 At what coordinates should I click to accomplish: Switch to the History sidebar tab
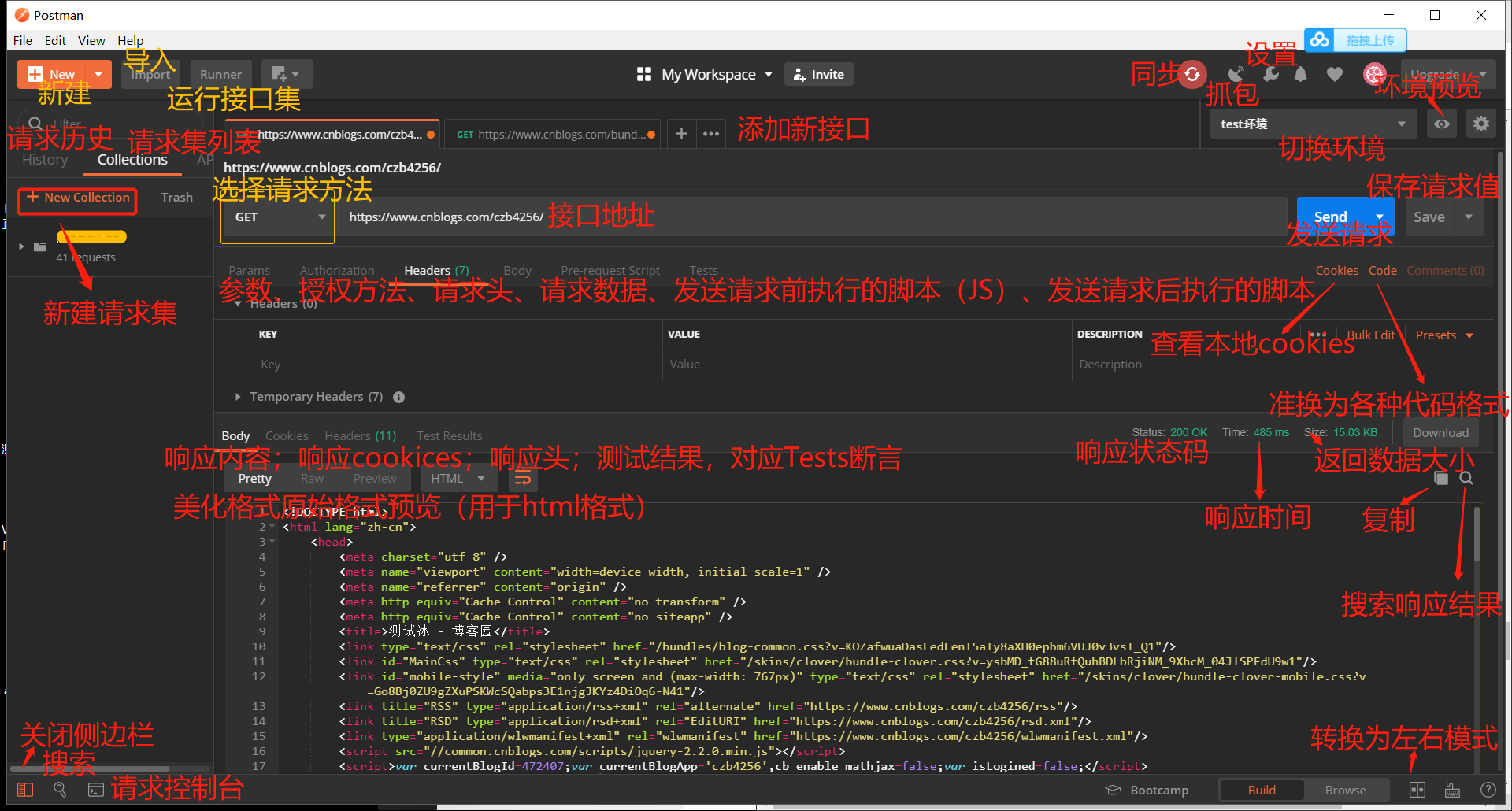(x=45, y=160)
